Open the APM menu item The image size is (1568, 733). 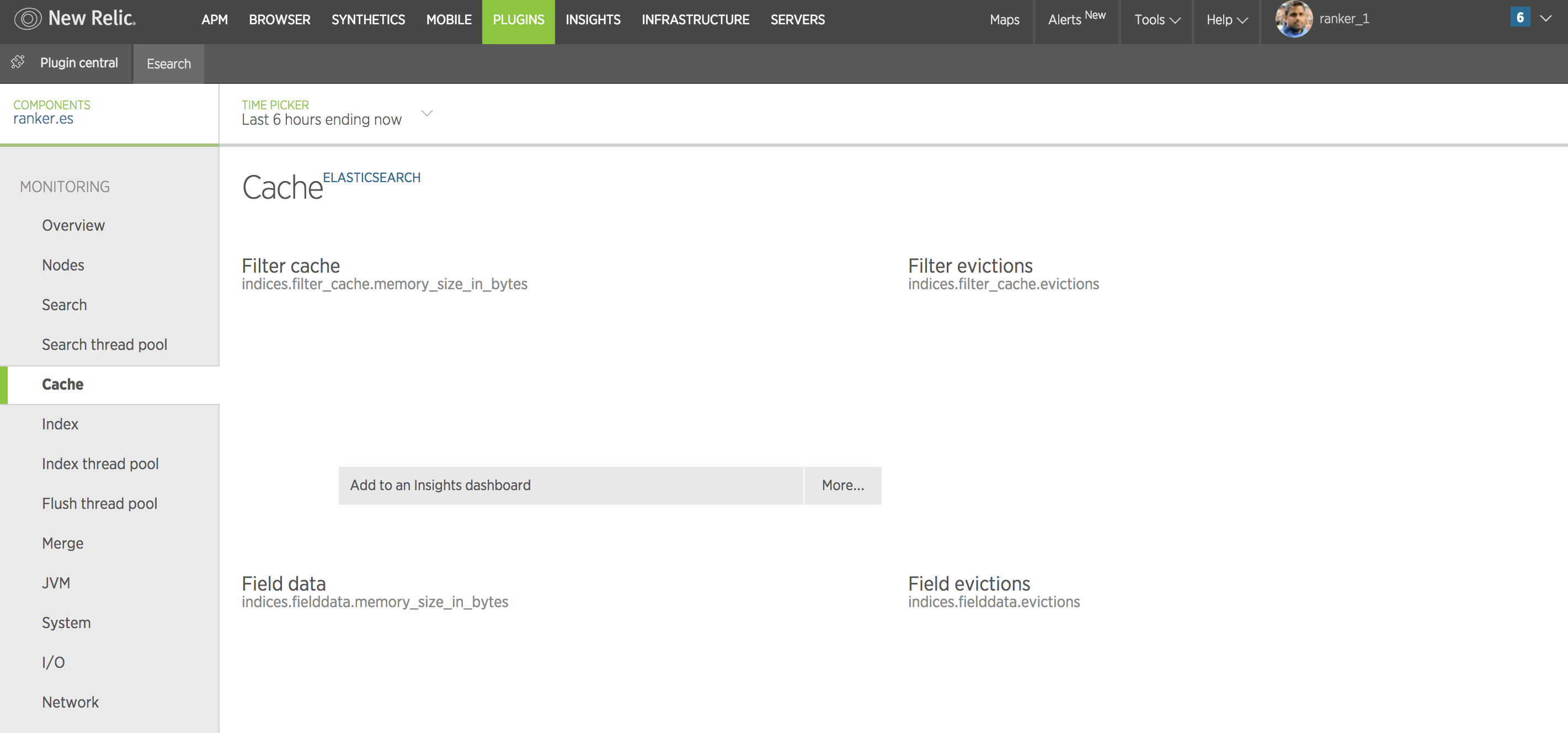pyautogui.click(x=214, y=20)
